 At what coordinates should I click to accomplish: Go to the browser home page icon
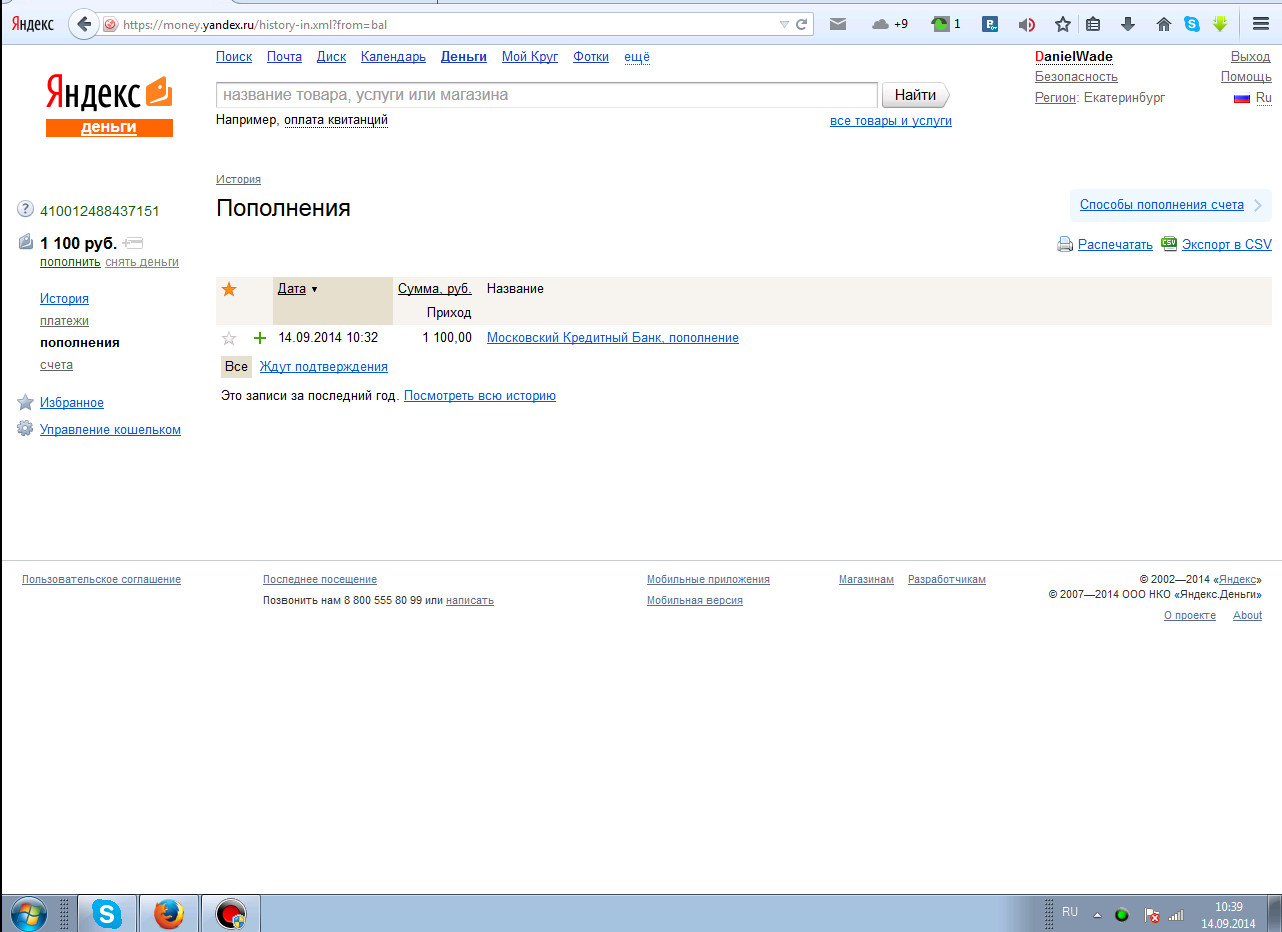tap(1163, 24)
